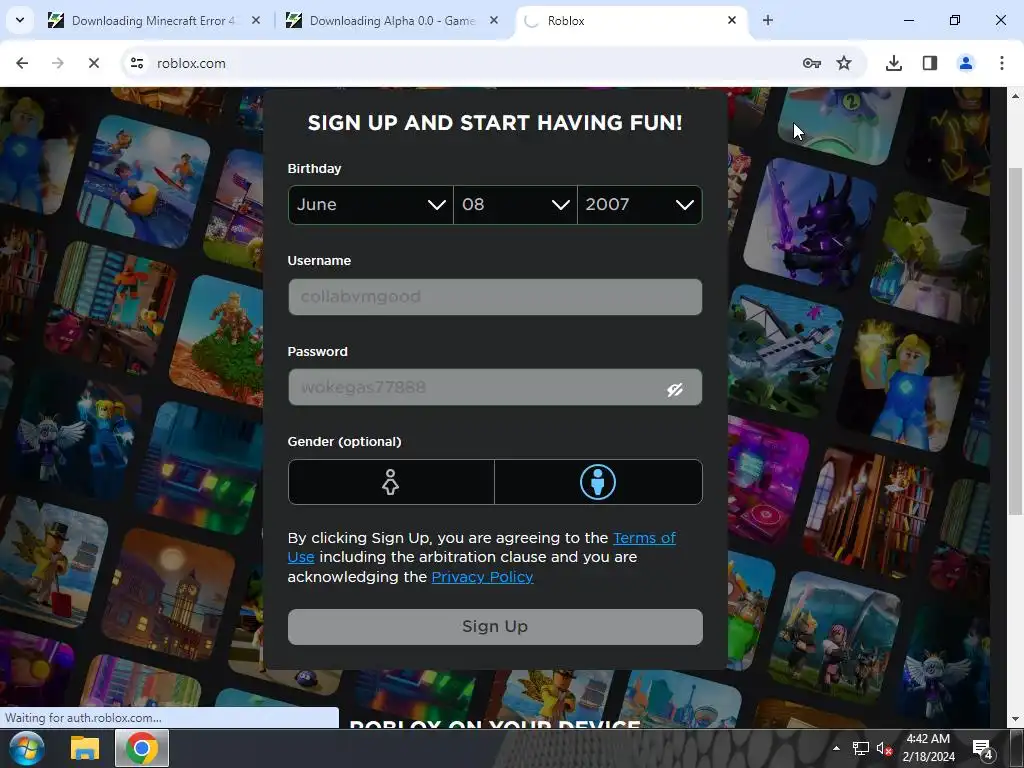Close the Downloading Alpha 0.0 tab
Image resolution: width=1024 pixels, height=768 pixels.
pyautogui.click(x=494, y=20)
